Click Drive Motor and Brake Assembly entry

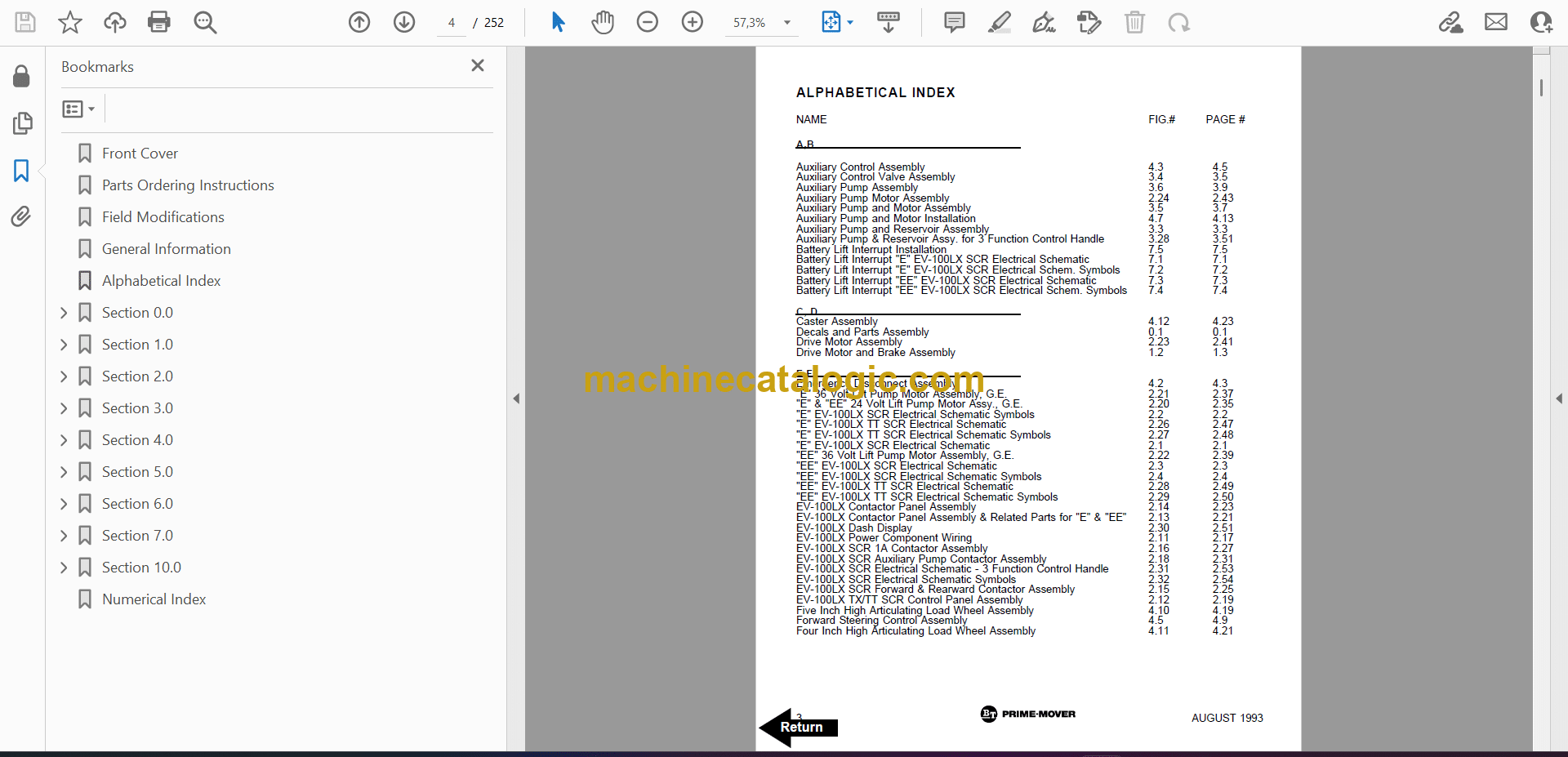coord(875,353)
